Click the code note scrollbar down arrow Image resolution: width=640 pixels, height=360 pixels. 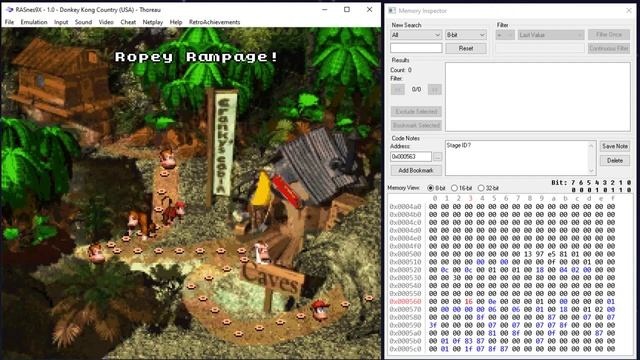[x=591, y=171]
